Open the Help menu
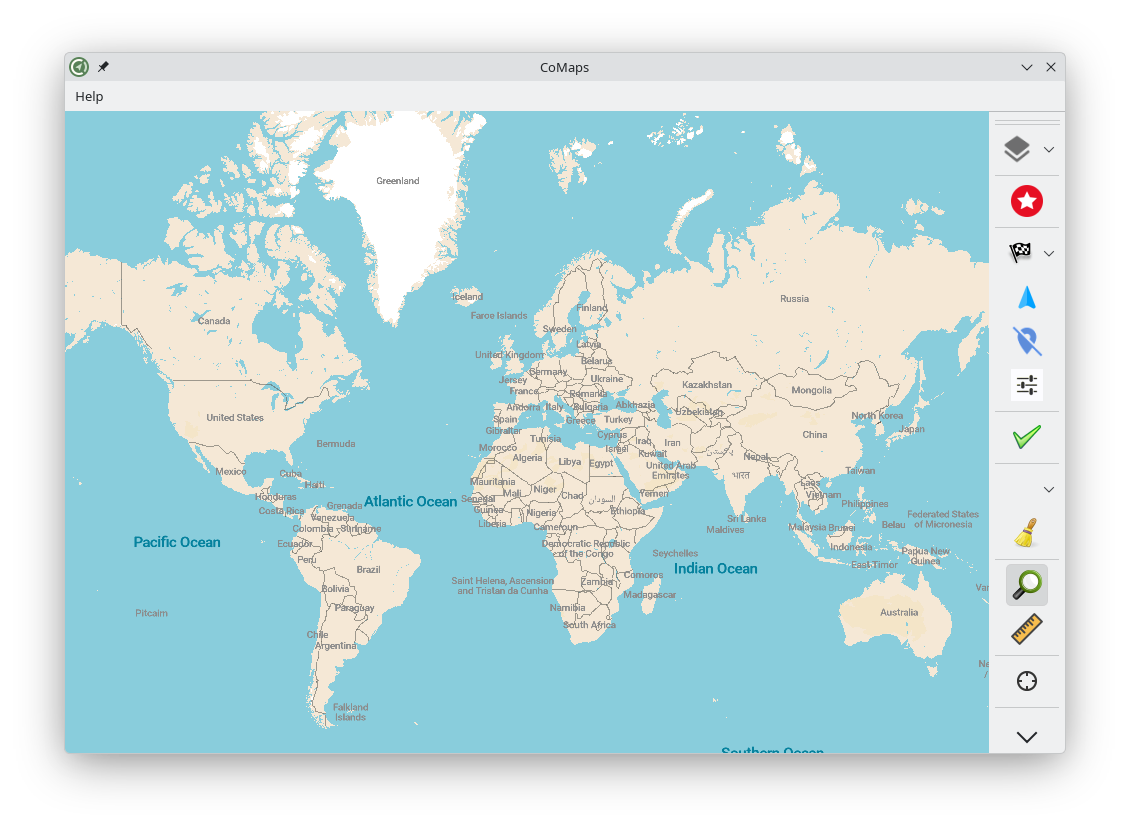Screen dimensions: 1130x830 (89, 97)
